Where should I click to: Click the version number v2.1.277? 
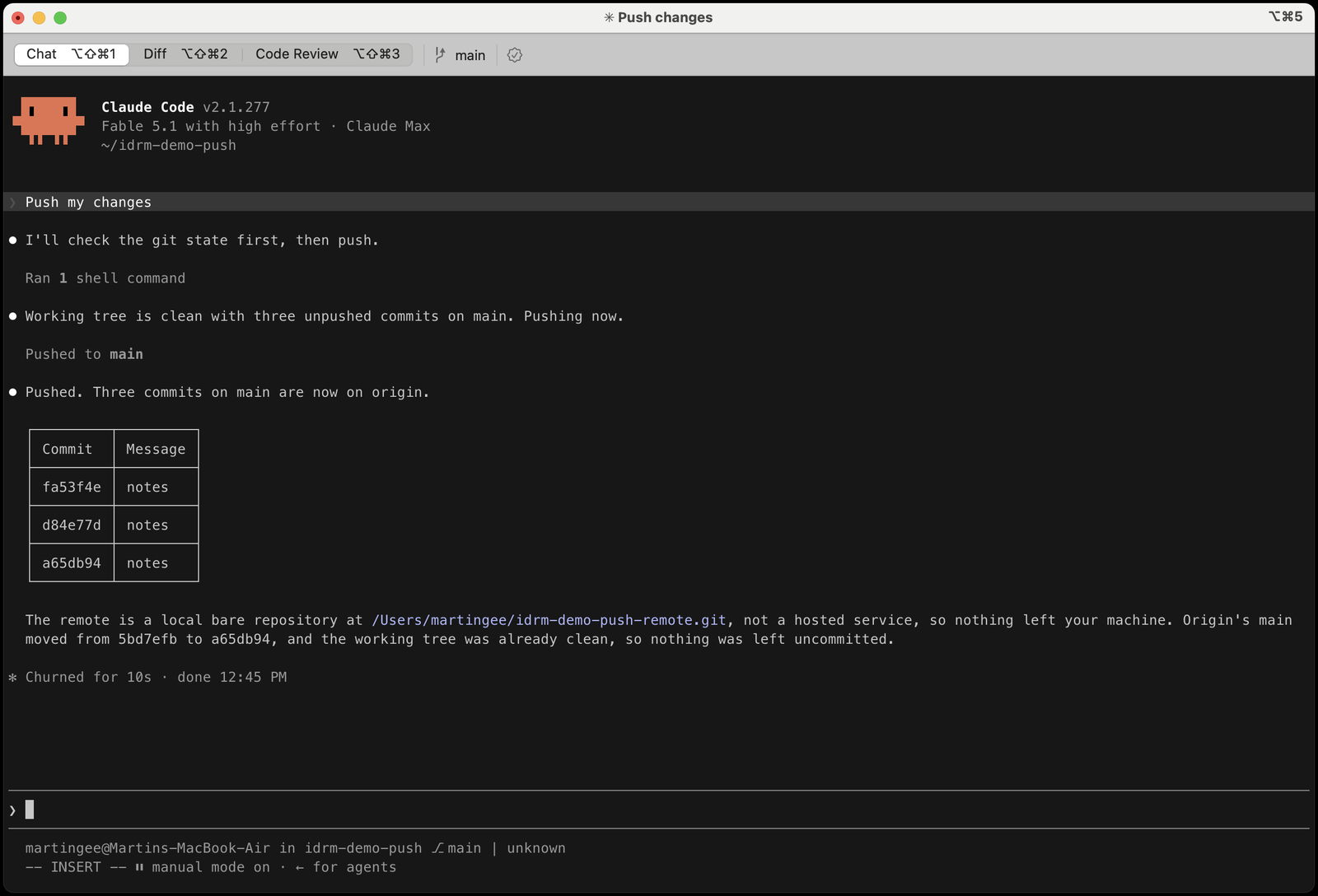click(236, 107)
